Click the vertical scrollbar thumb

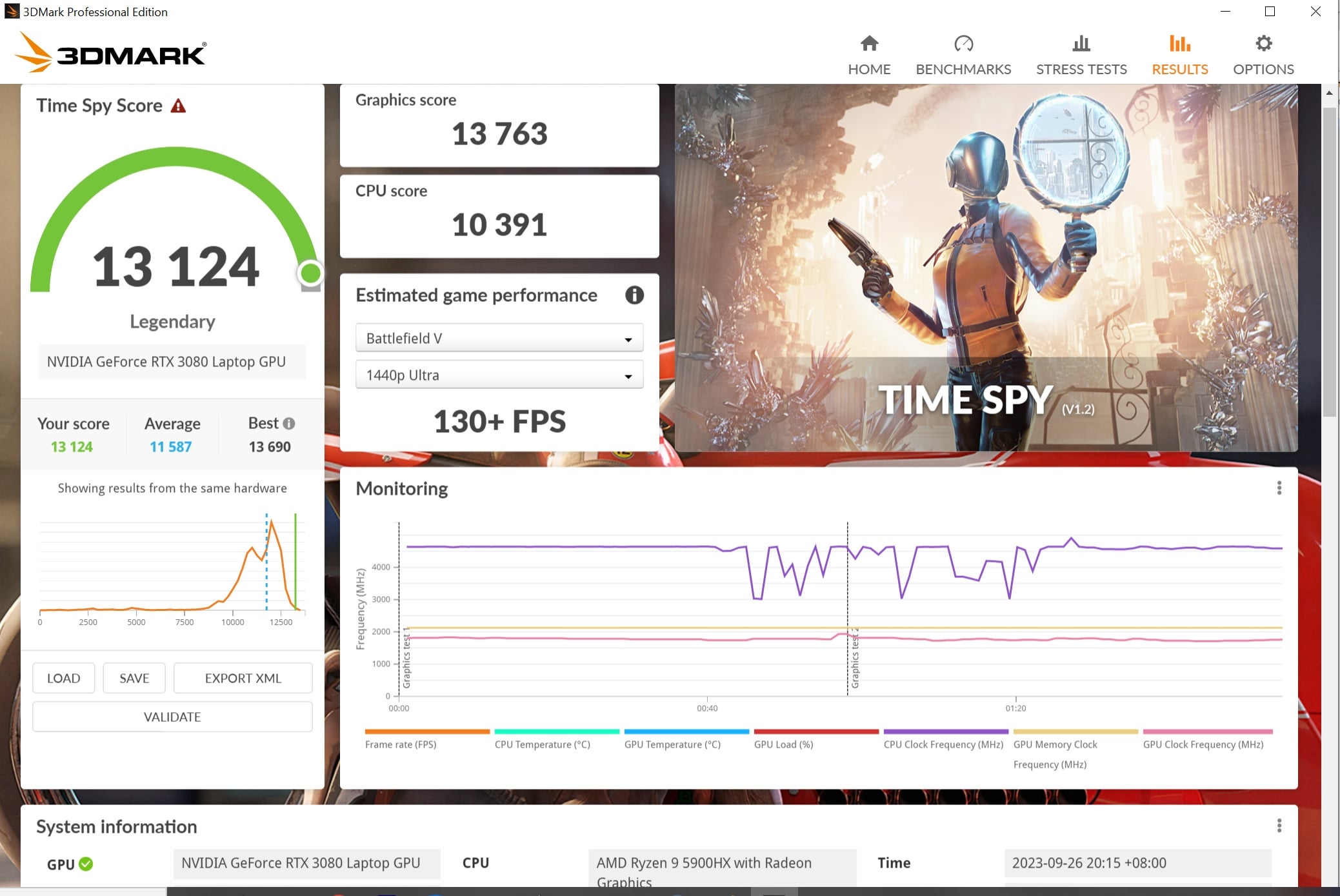[x=1329, y=261]
